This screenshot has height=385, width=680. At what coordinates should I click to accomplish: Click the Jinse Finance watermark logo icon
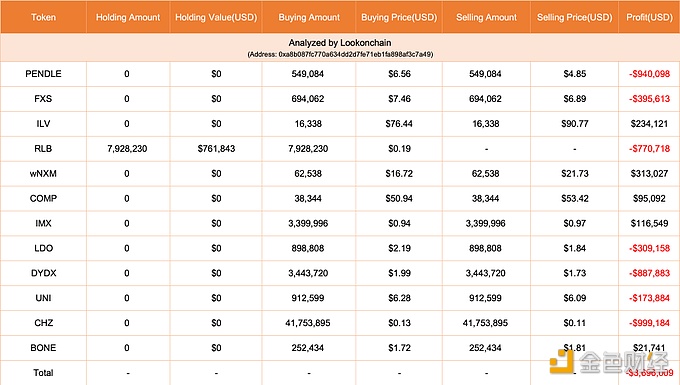[x=562, y=362]
